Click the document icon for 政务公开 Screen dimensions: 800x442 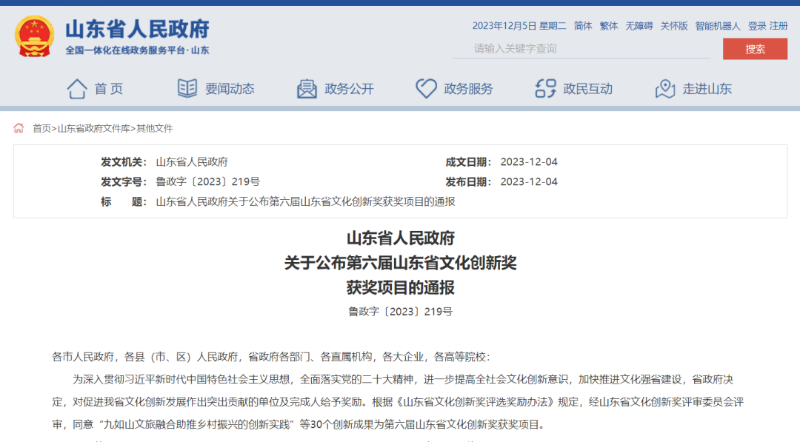tap(307, 89)
